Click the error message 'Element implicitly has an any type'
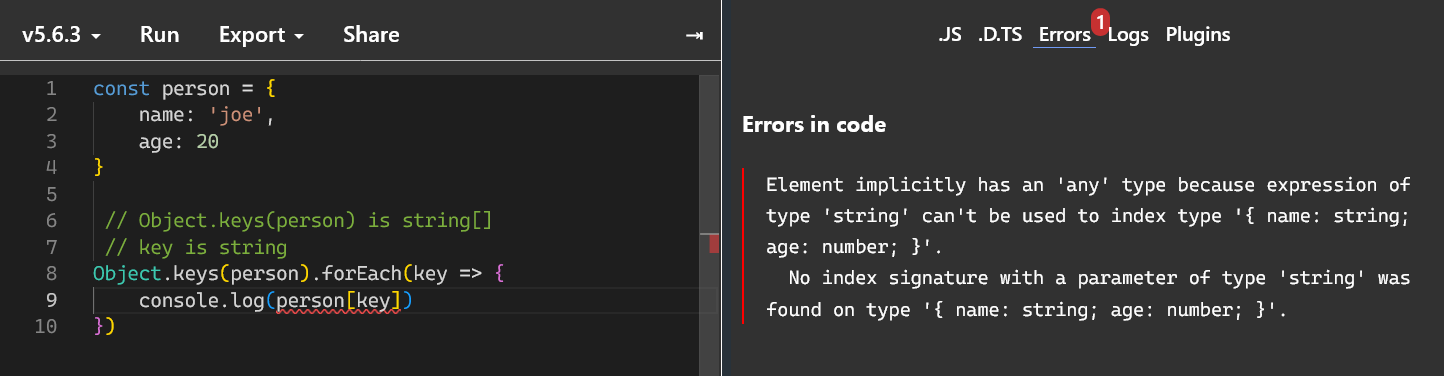Screen dimensions: 1445x376 [1088, 216]
